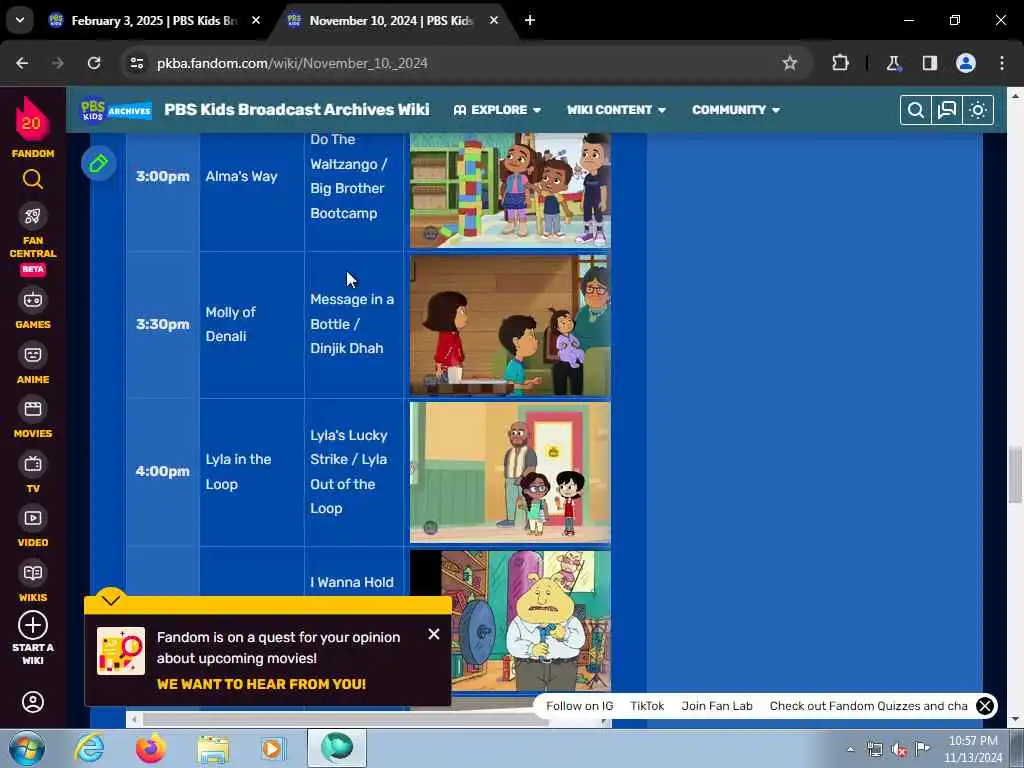Viewport: 1024px width, 768px height.
Task: Select the Alma's Way show name
Action: pyautogui.click(x=241, y=176)
